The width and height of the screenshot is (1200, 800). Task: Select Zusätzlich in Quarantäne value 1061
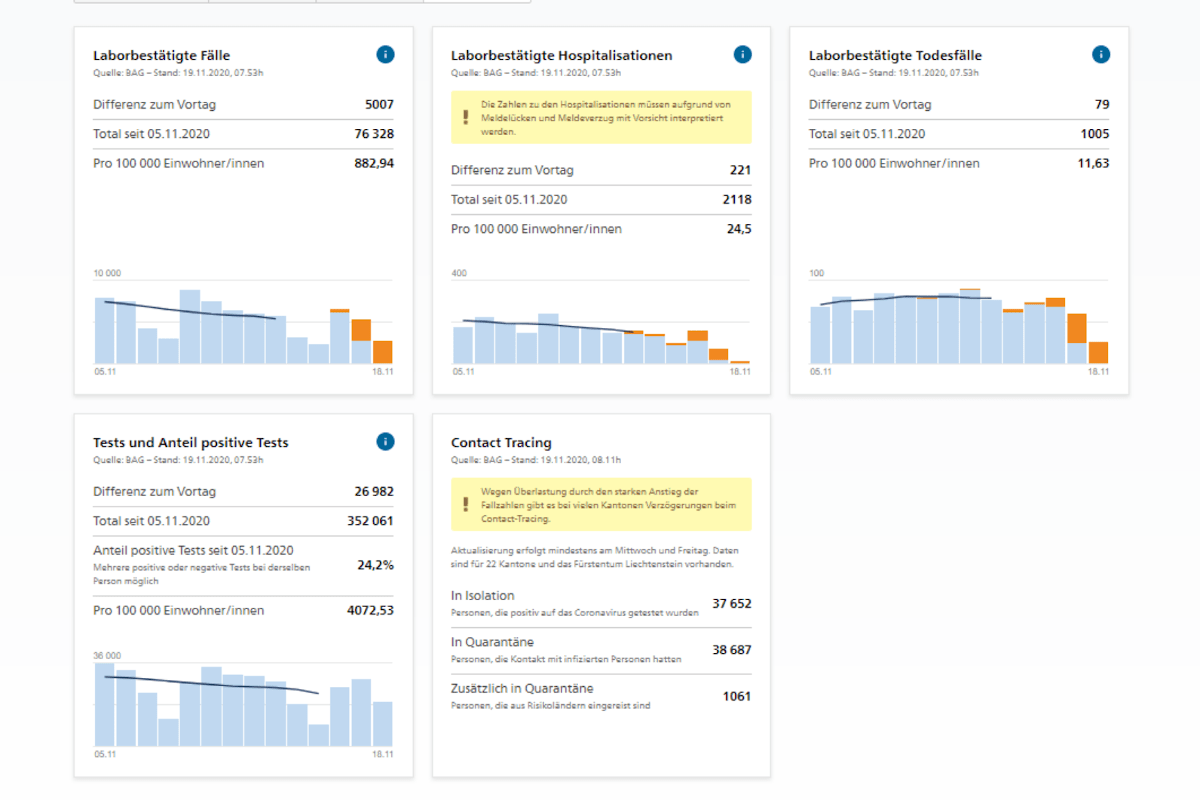point(737,697)
